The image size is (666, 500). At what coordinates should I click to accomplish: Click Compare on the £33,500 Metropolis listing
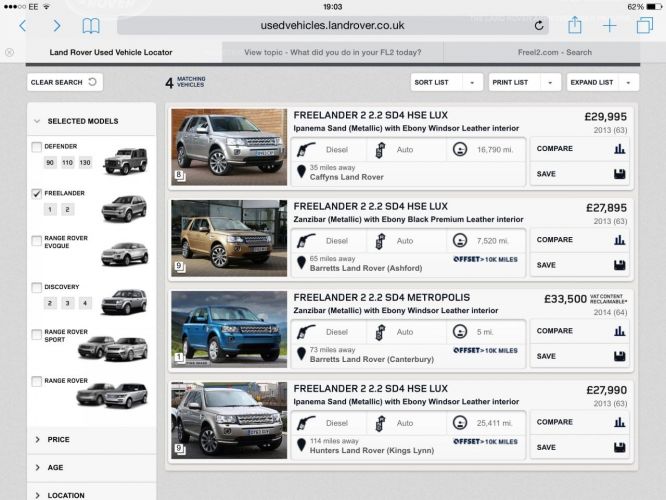580,331
